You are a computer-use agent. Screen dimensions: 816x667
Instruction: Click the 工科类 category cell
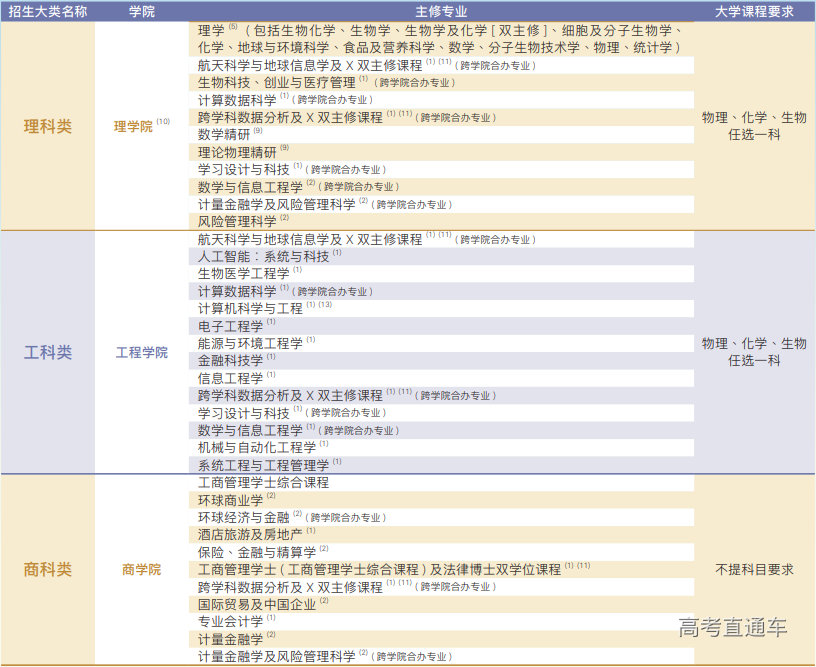47,352
